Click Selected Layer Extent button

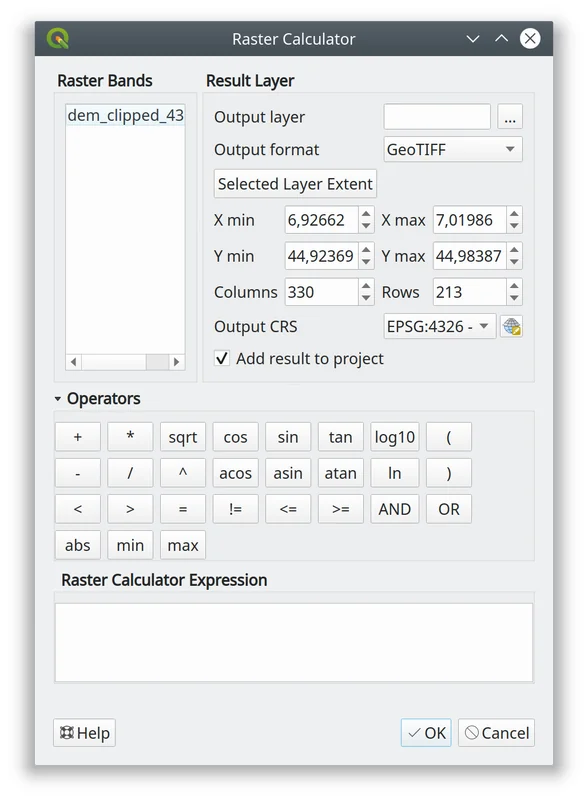[295, 184]
